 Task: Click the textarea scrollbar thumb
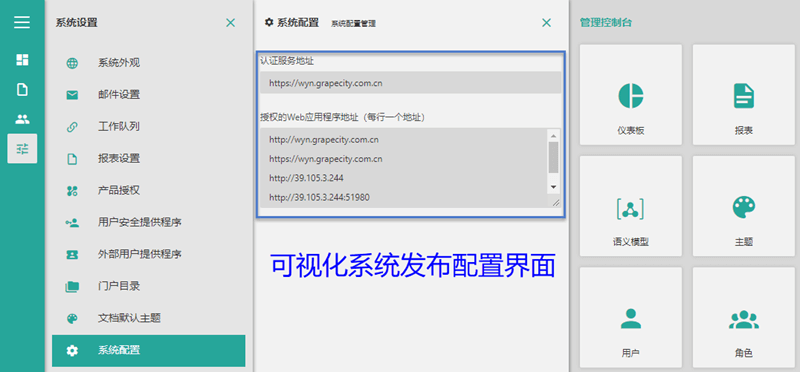pos(553,157)
